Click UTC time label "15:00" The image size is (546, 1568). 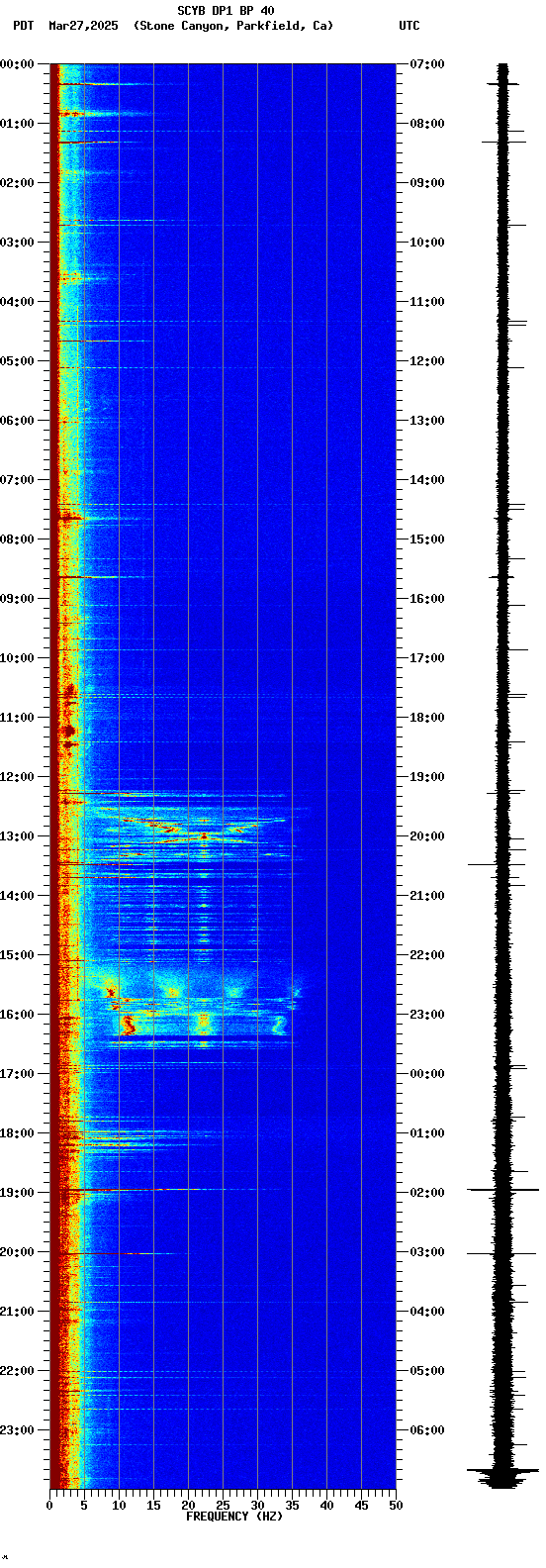427,539
